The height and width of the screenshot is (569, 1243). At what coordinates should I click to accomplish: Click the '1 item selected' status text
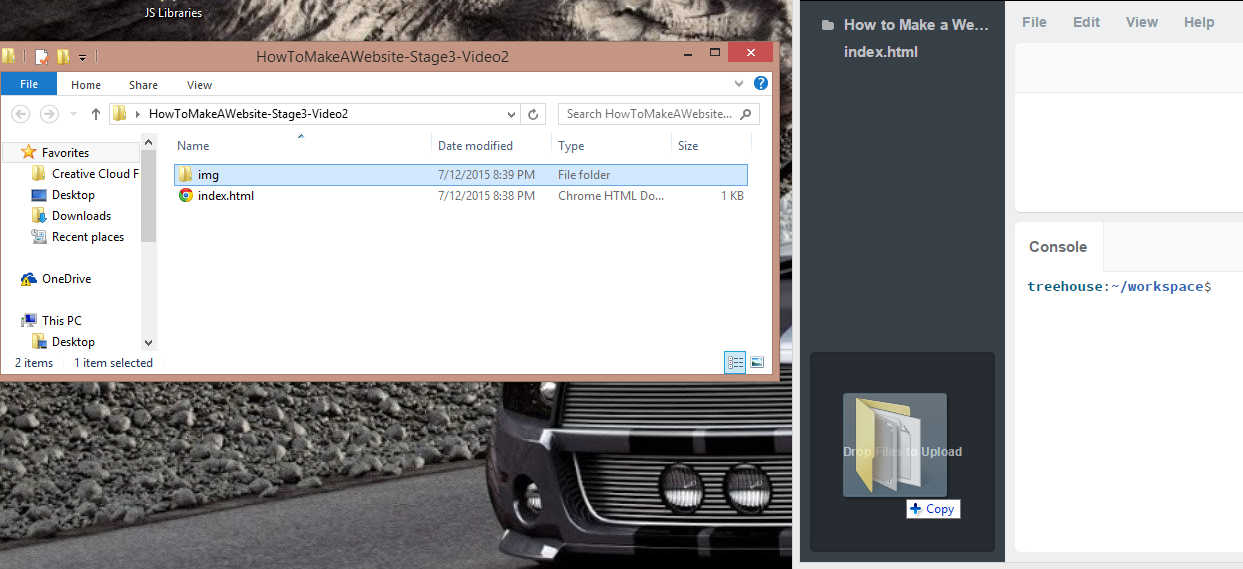click(113, 363)
